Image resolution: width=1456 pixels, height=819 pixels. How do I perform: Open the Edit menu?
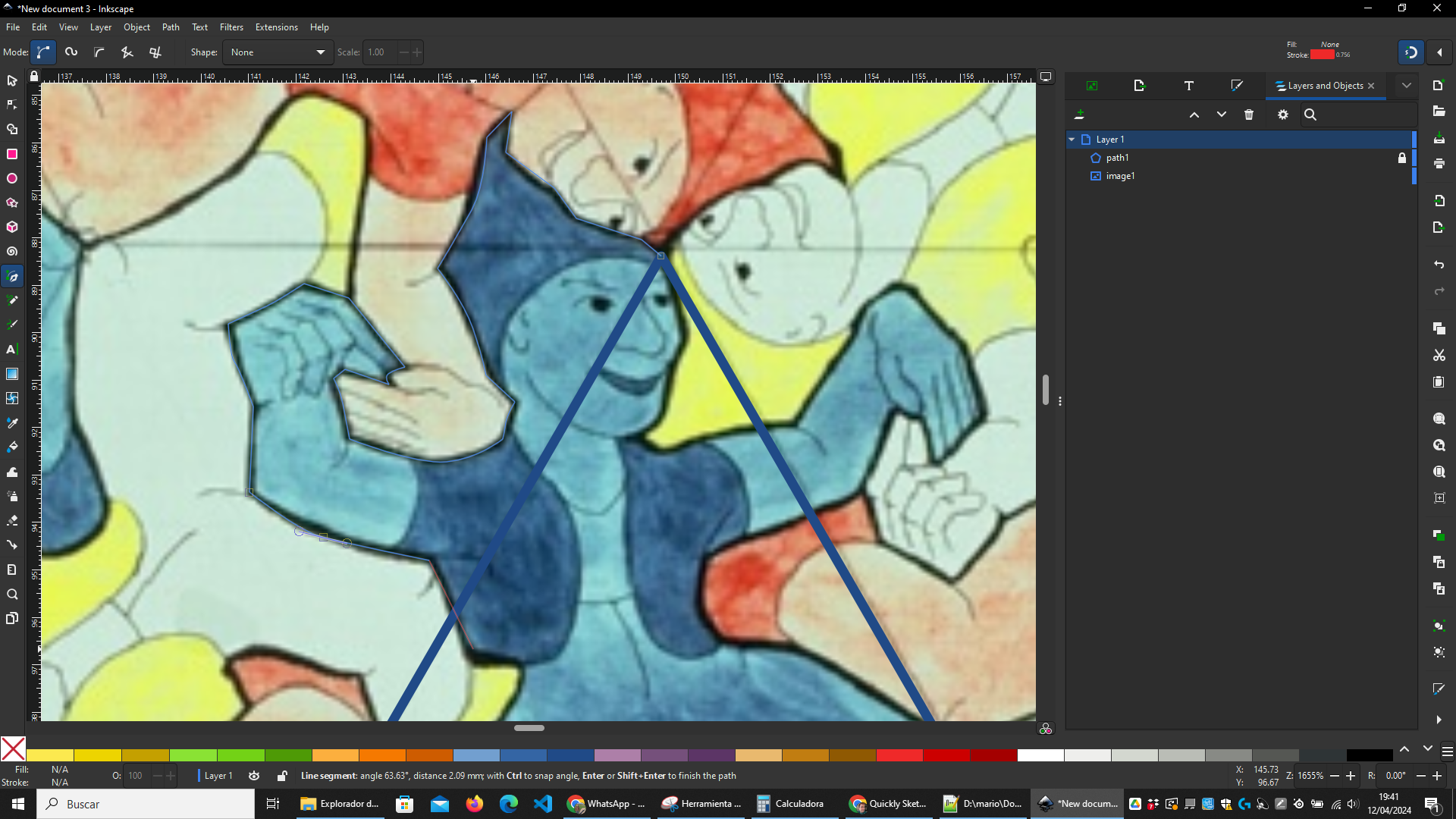(x=39, y=27)
